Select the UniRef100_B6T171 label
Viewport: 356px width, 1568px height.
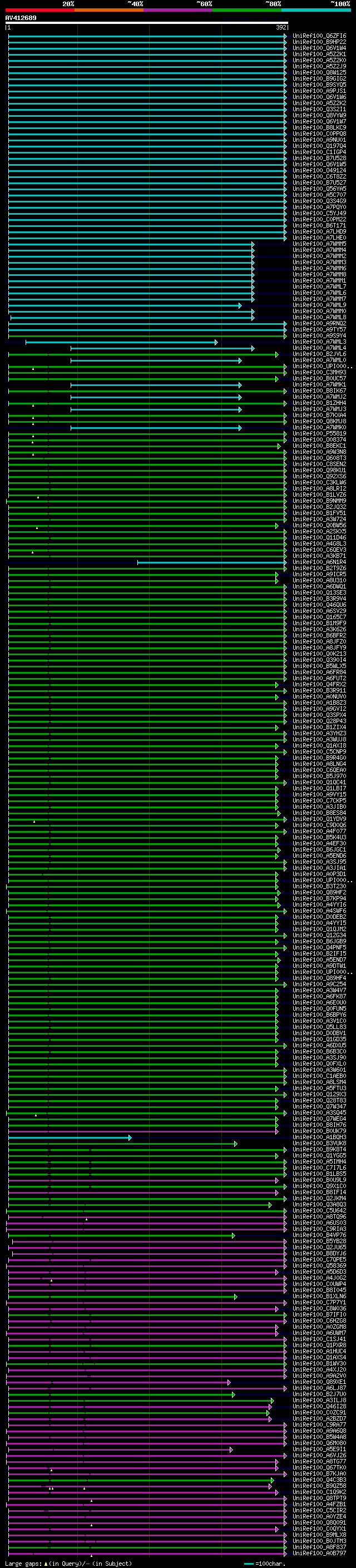pos(319,225)
